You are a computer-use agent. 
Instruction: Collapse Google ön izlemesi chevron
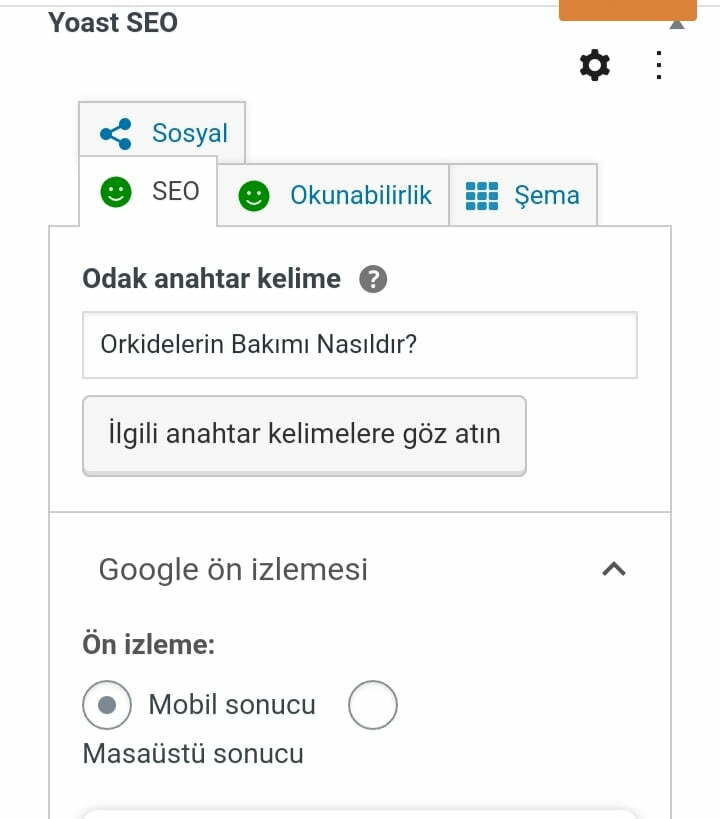[614, 569]
